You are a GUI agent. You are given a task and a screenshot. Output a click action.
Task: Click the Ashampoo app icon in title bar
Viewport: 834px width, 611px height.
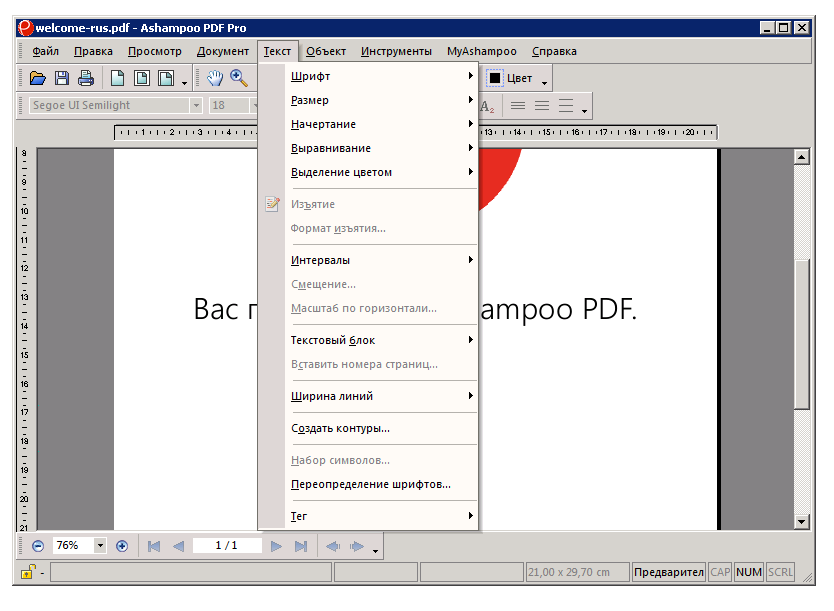click(x=25, y=28)
